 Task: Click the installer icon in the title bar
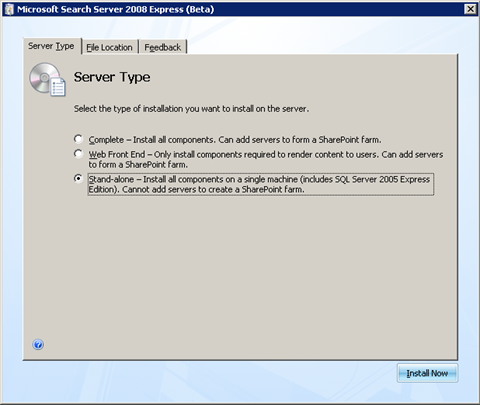[x=9, y=9]
